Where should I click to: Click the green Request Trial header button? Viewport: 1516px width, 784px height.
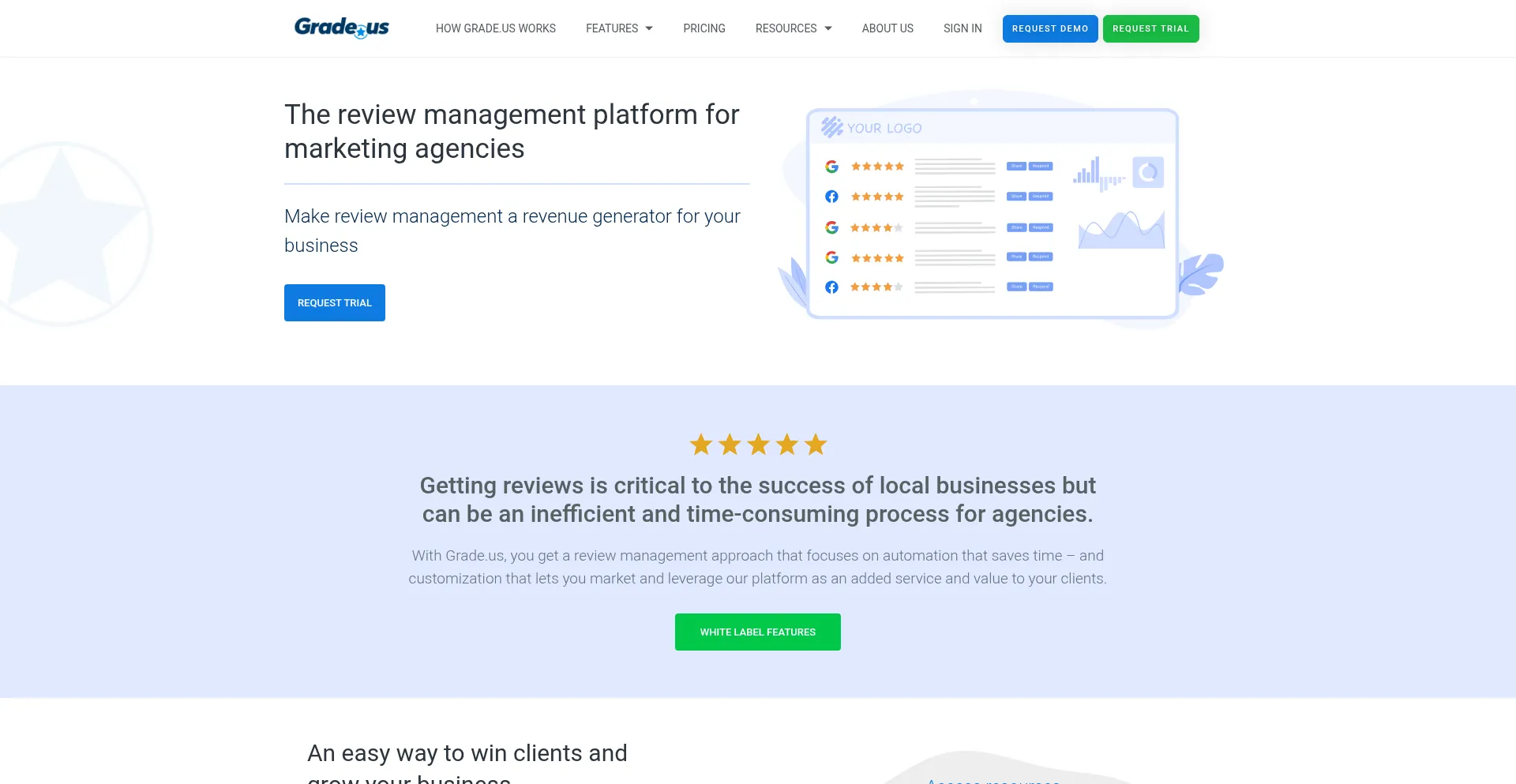point(1150,28)
